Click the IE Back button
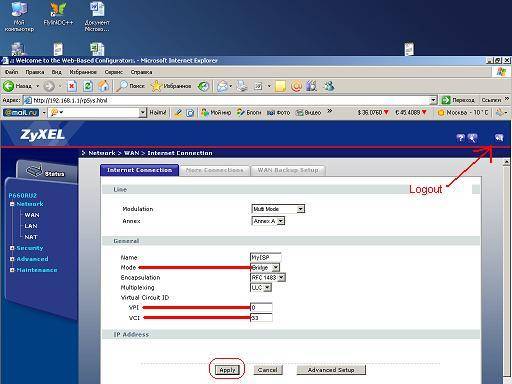 (17, 86)
